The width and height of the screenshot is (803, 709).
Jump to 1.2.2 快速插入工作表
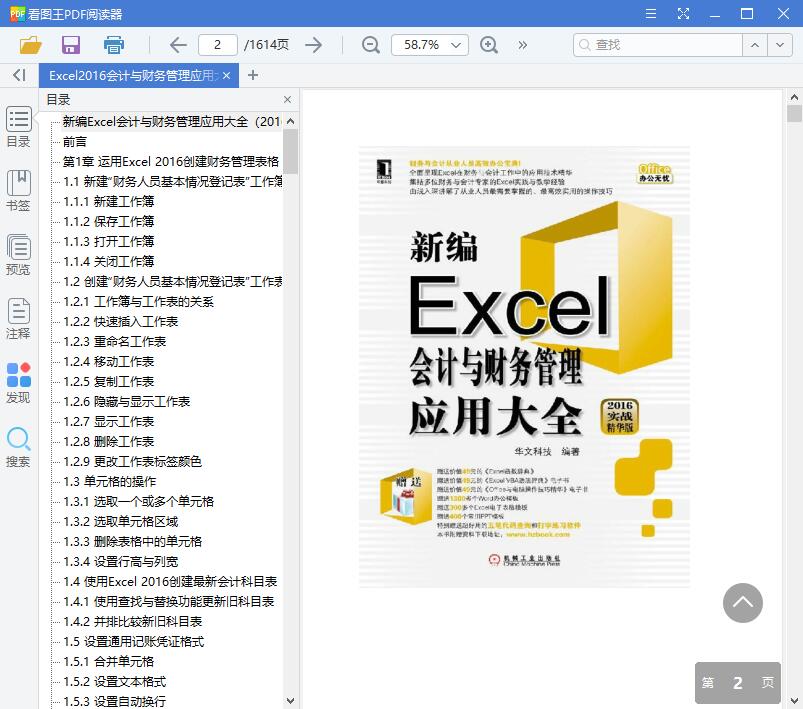pos(120,321)
